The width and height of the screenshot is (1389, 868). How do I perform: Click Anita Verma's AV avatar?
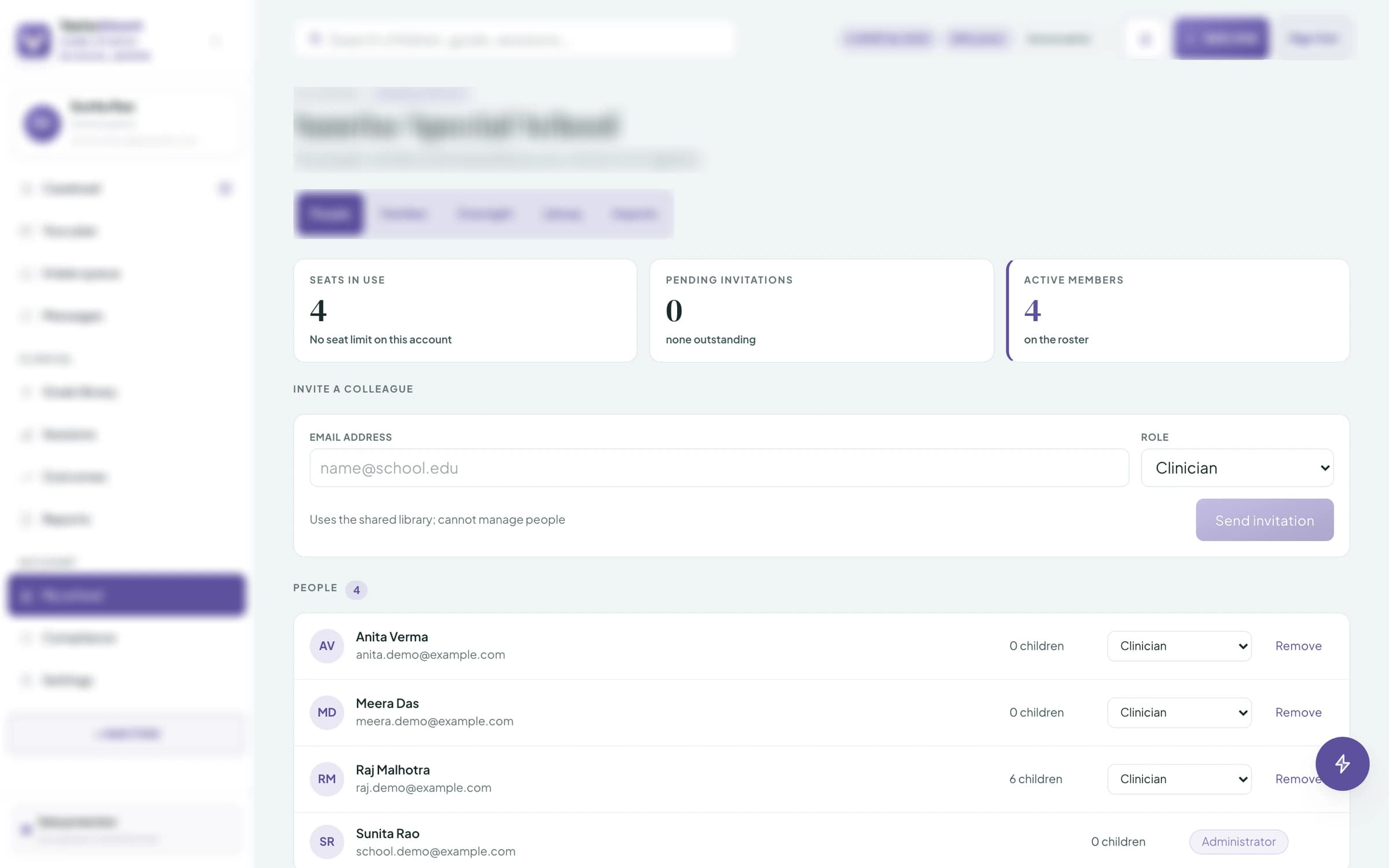pos(326,646)
